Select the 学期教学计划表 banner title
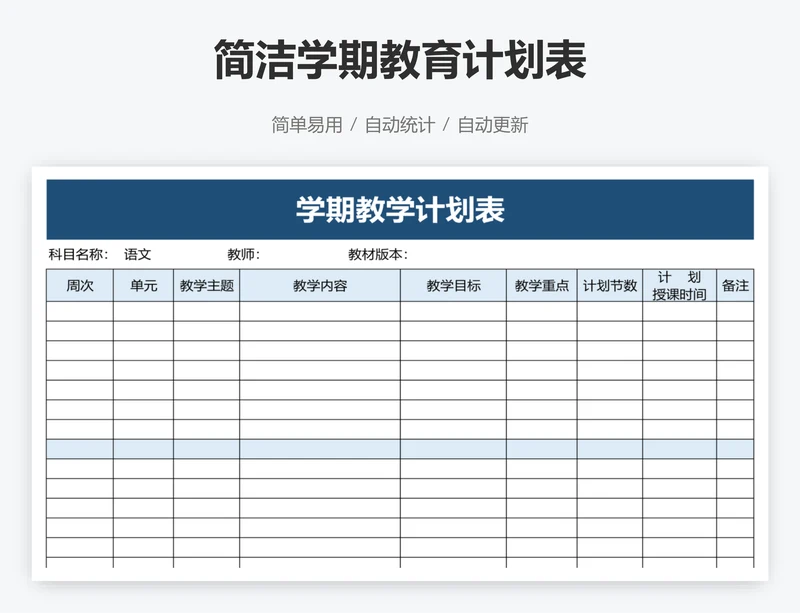 [x=400, y=209]
